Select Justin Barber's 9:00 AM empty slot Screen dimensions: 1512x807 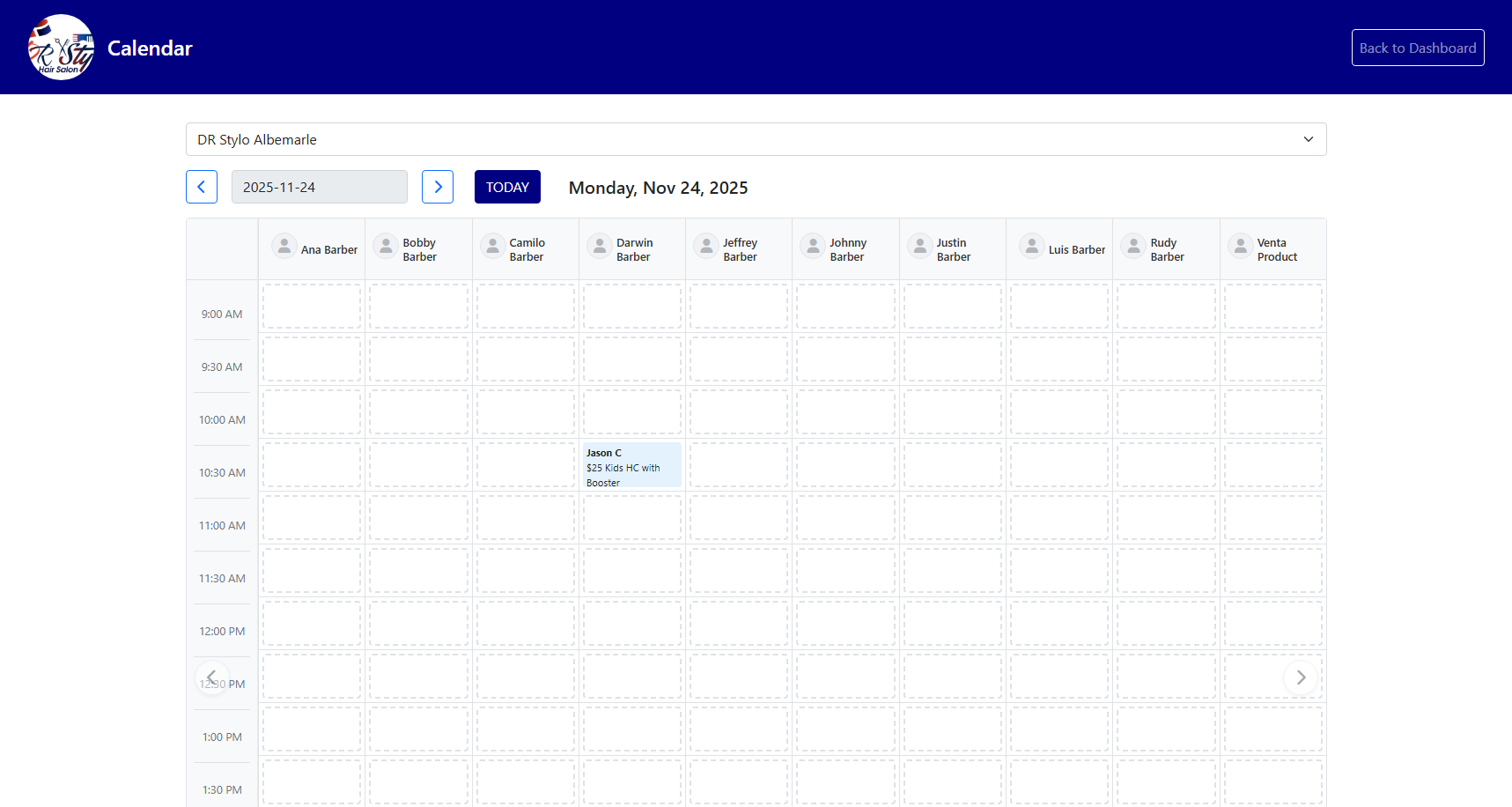click(952, 306)
